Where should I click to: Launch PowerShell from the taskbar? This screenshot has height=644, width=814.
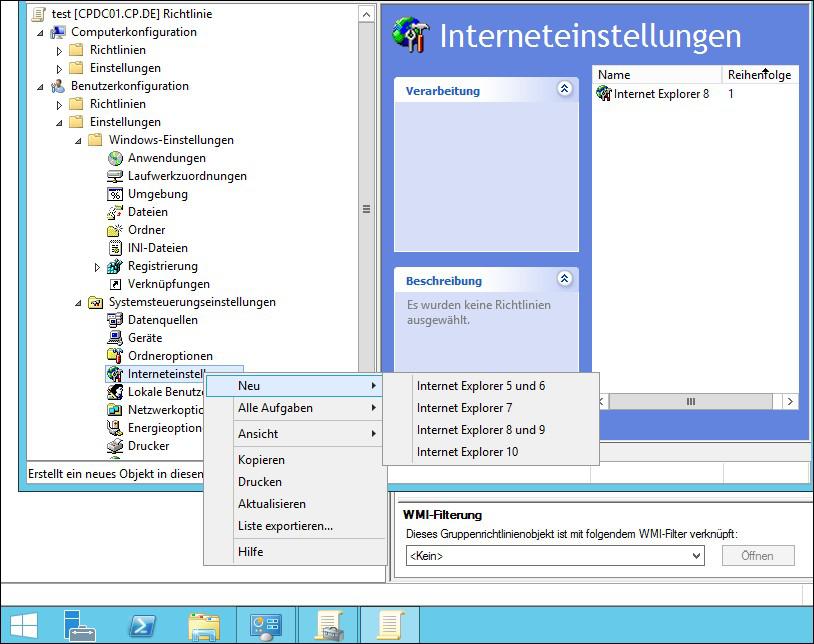coord(142,626)
